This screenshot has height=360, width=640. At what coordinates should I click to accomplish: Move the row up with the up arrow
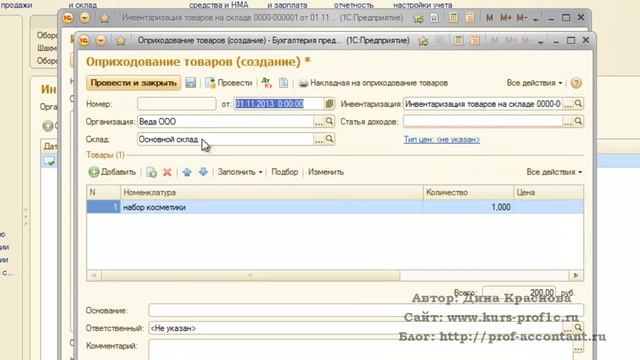tap(187, 172)
